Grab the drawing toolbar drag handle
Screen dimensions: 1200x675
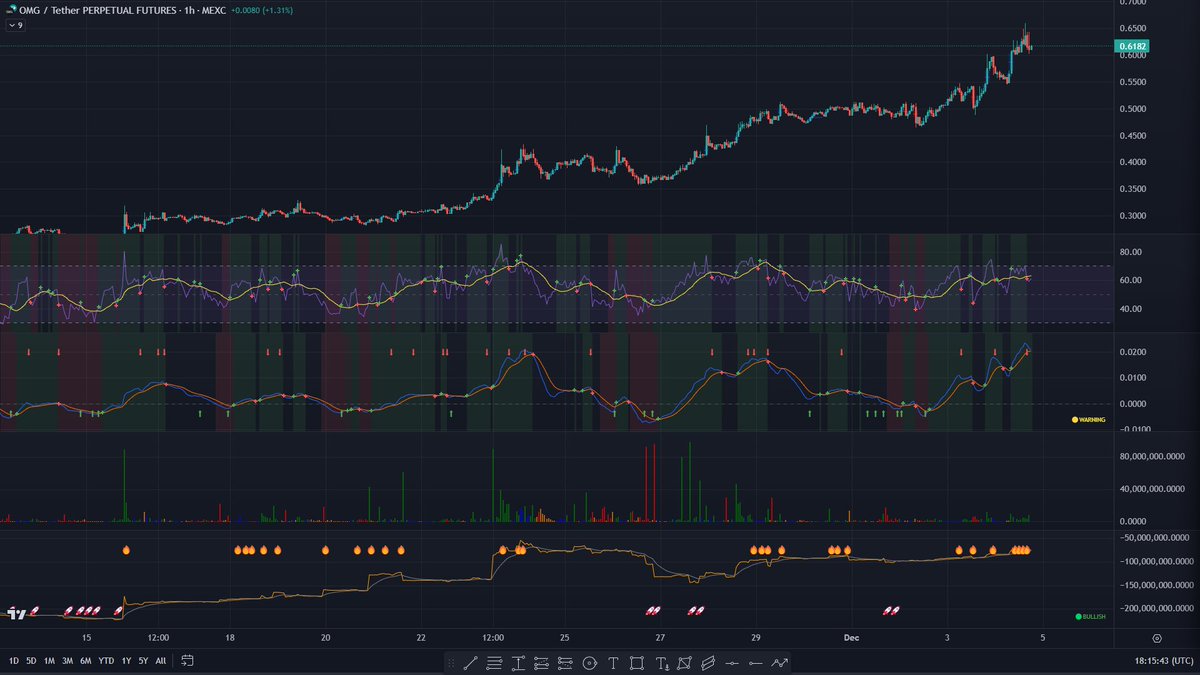pos(452,662)
